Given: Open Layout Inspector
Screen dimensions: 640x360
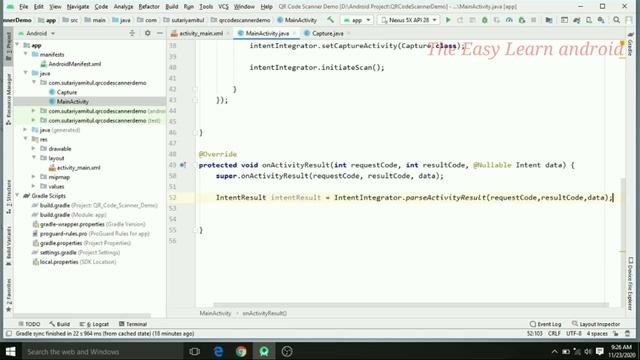Looking at the screenshot, I should tap(596, 324).
